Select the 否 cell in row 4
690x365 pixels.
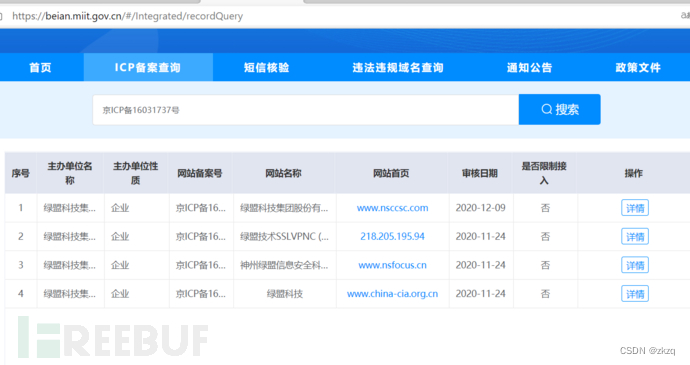pyautogui.click(x=545, y=294)
